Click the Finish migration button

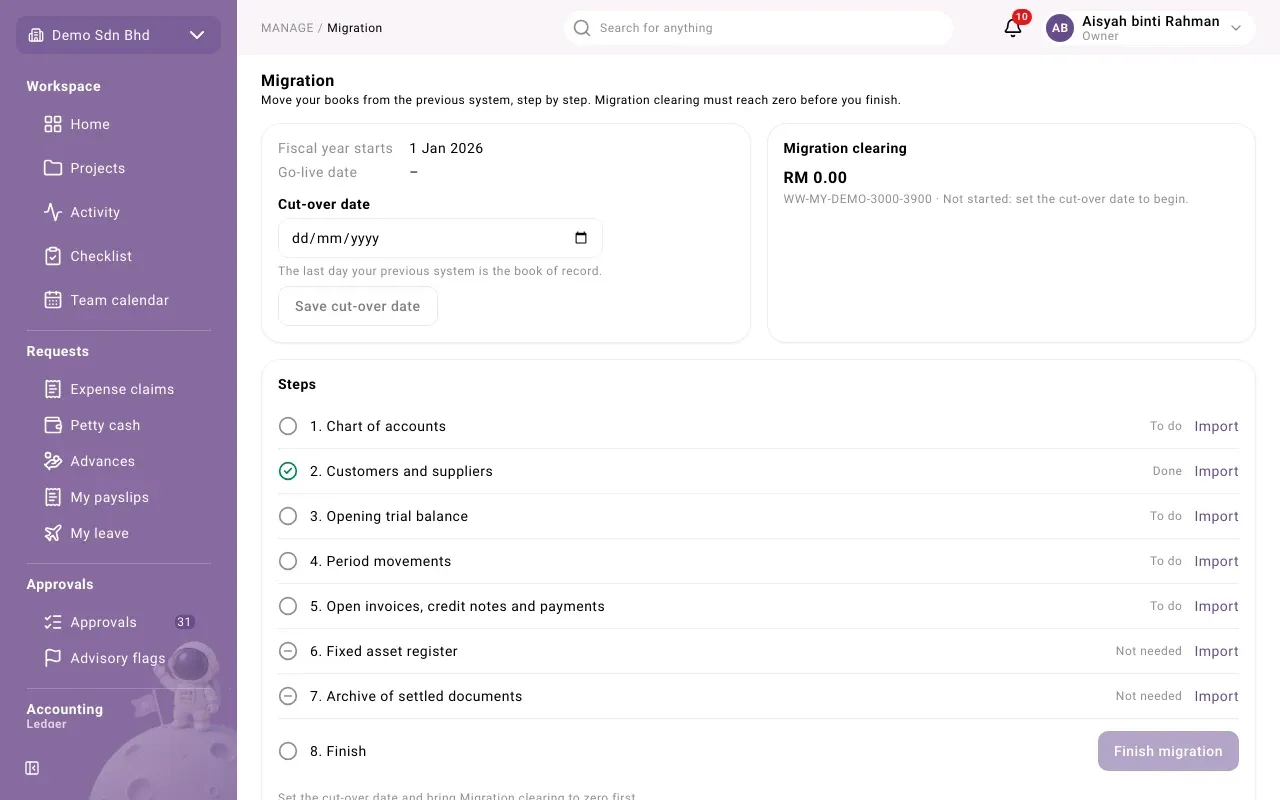(1168, 751)
